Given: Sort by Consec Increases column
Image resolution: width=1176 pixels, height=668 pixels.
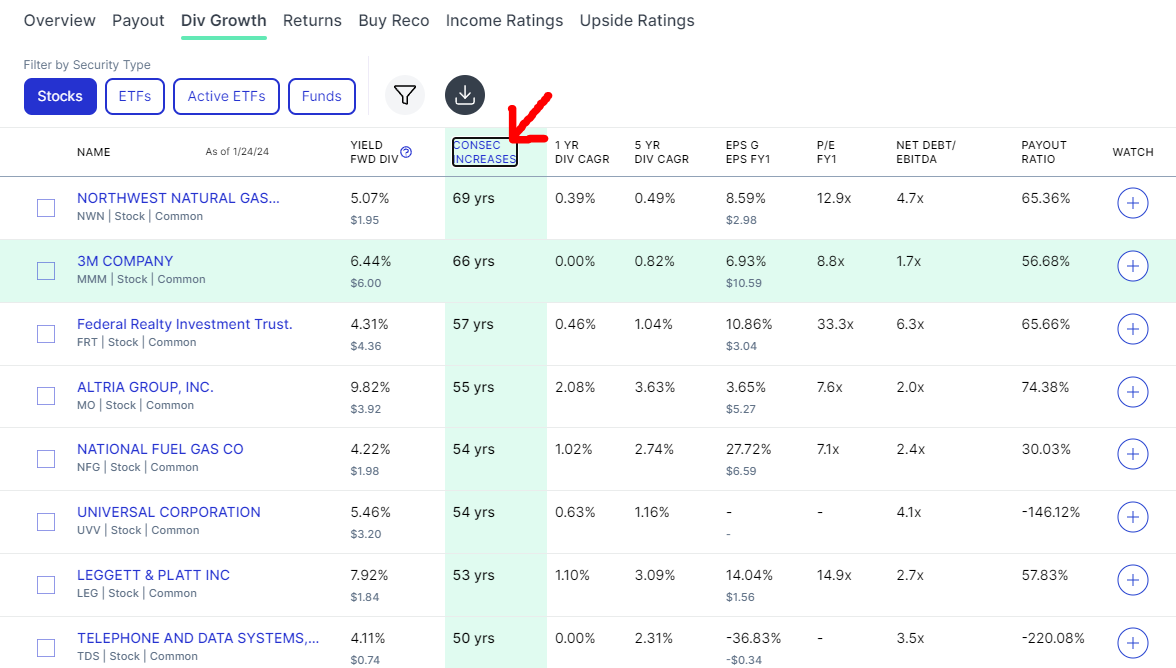Looking at the screenshot, I should (484, 152).
